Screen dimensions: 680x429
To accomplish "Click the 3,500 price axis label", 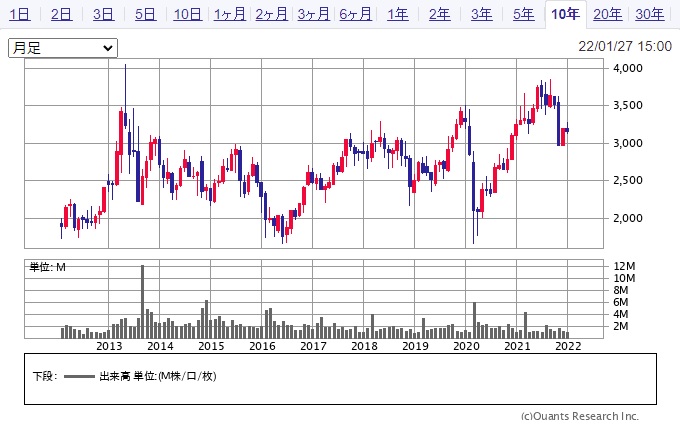I will [627, 105].
